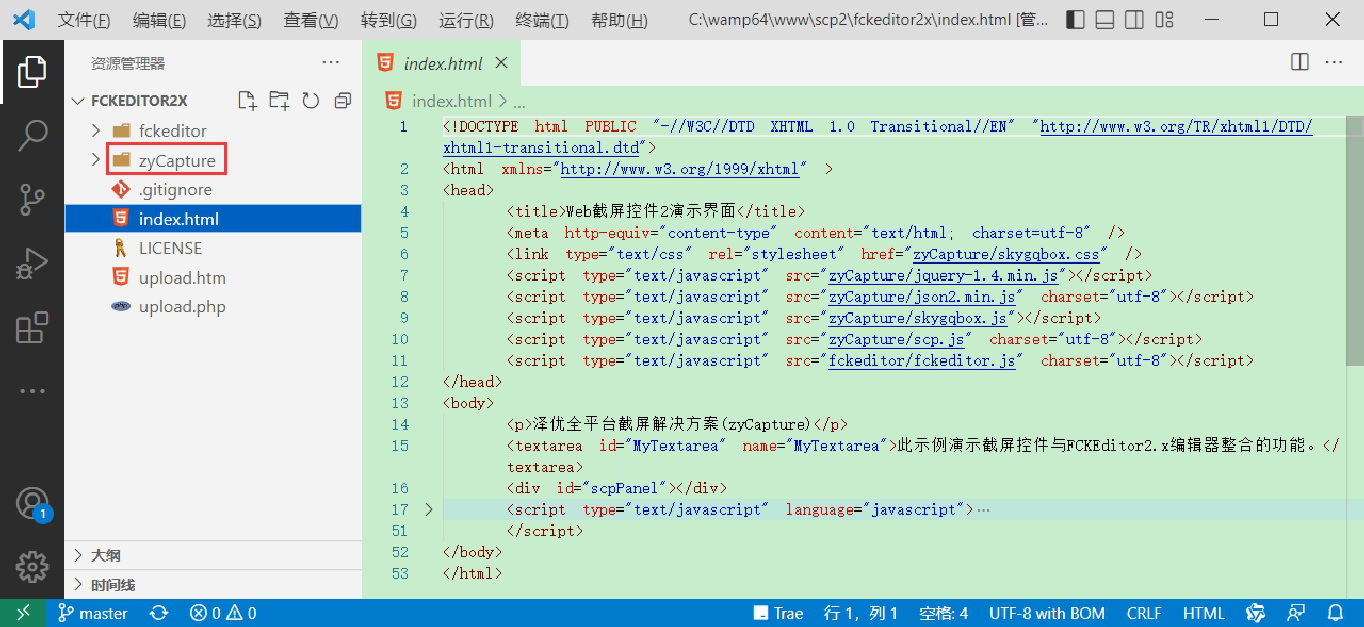
Task: Click the master branch in status bar
Action: click(93, 613)
